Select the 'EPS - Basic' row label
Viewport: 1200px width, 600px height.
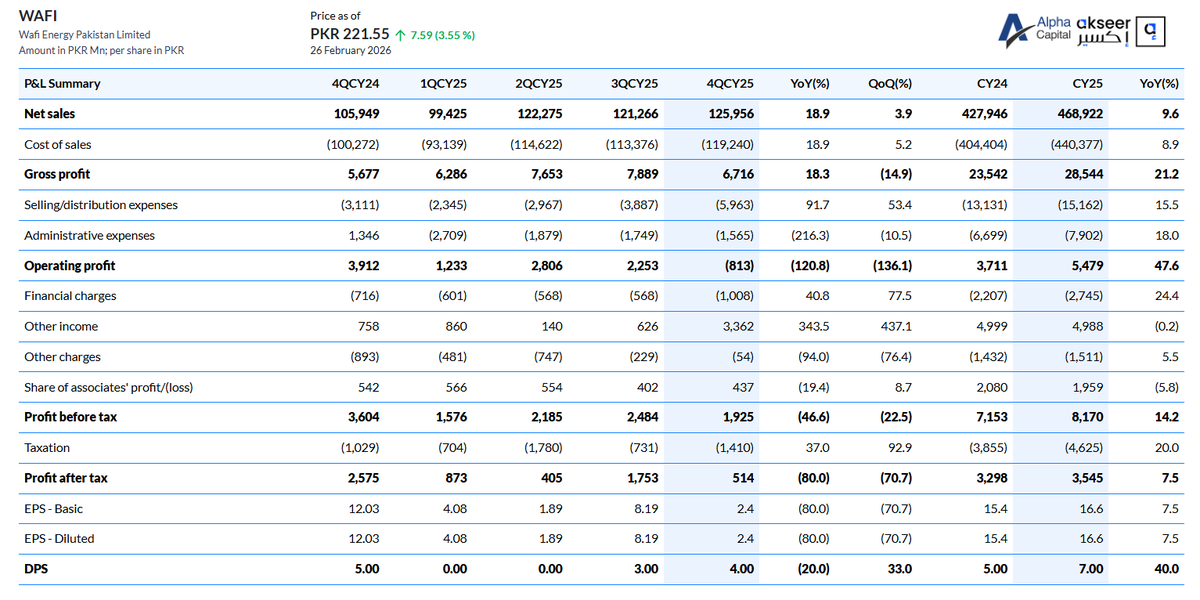click(x=54, y=509)
